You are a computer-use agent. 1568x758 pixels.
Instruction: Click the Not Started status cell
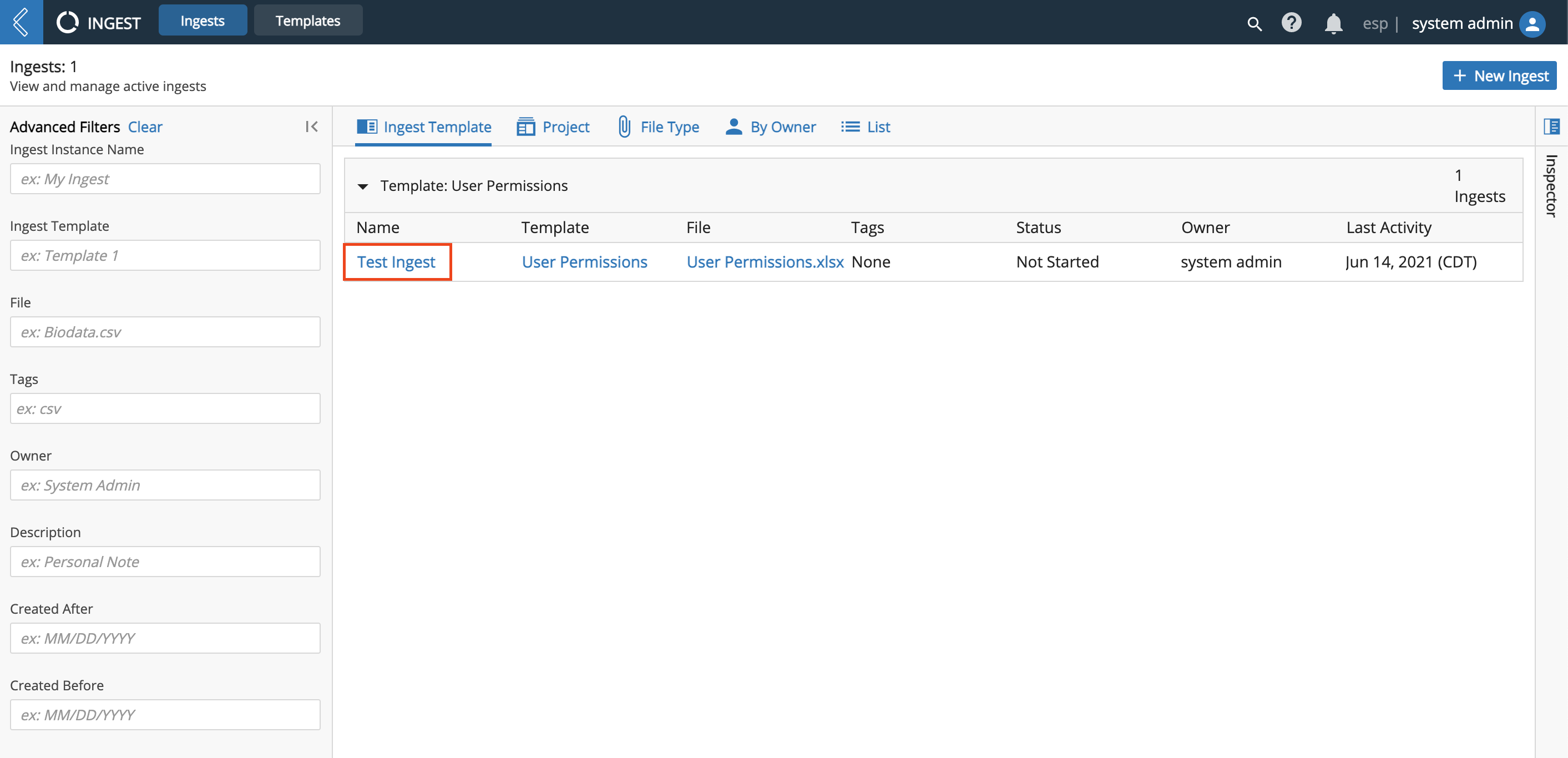[1058, 262]
